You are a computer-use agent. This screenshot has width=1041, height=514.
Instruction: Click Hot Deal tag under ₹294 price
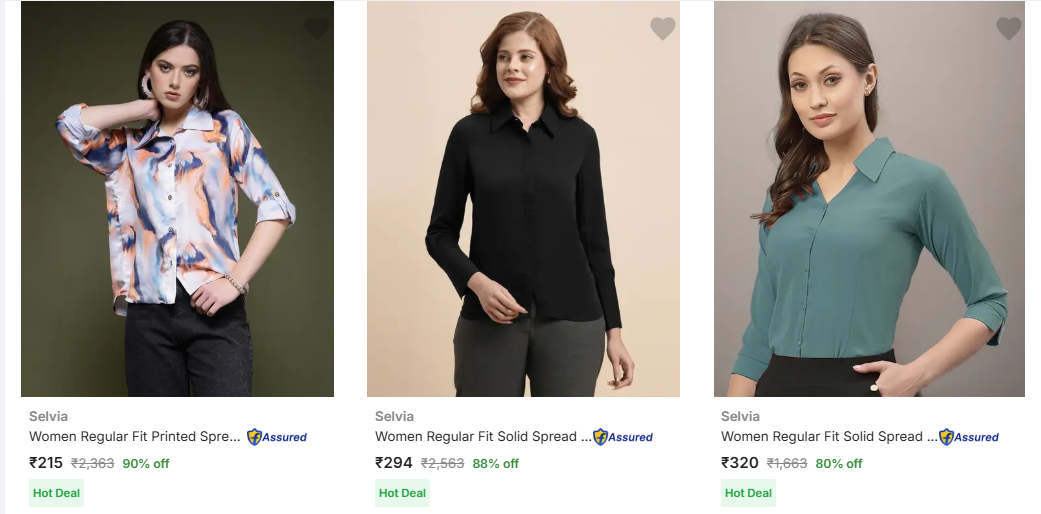402,493
